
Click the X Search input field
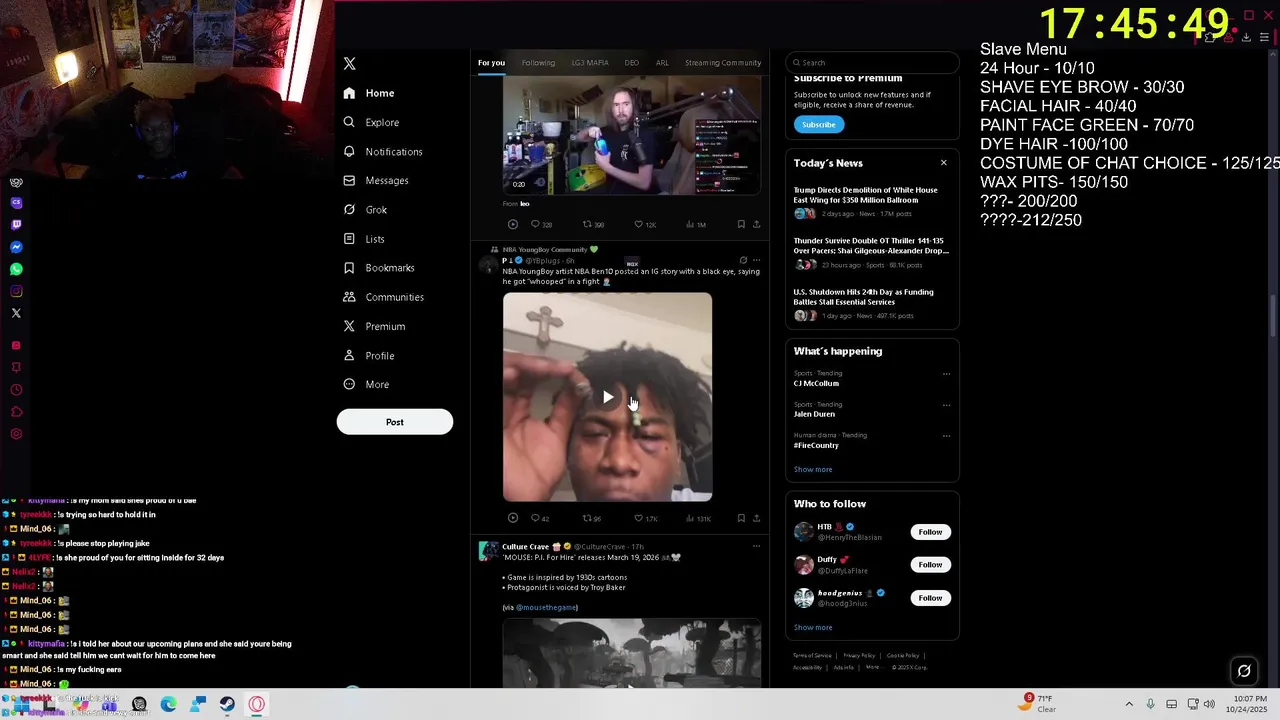coord(872,62)
